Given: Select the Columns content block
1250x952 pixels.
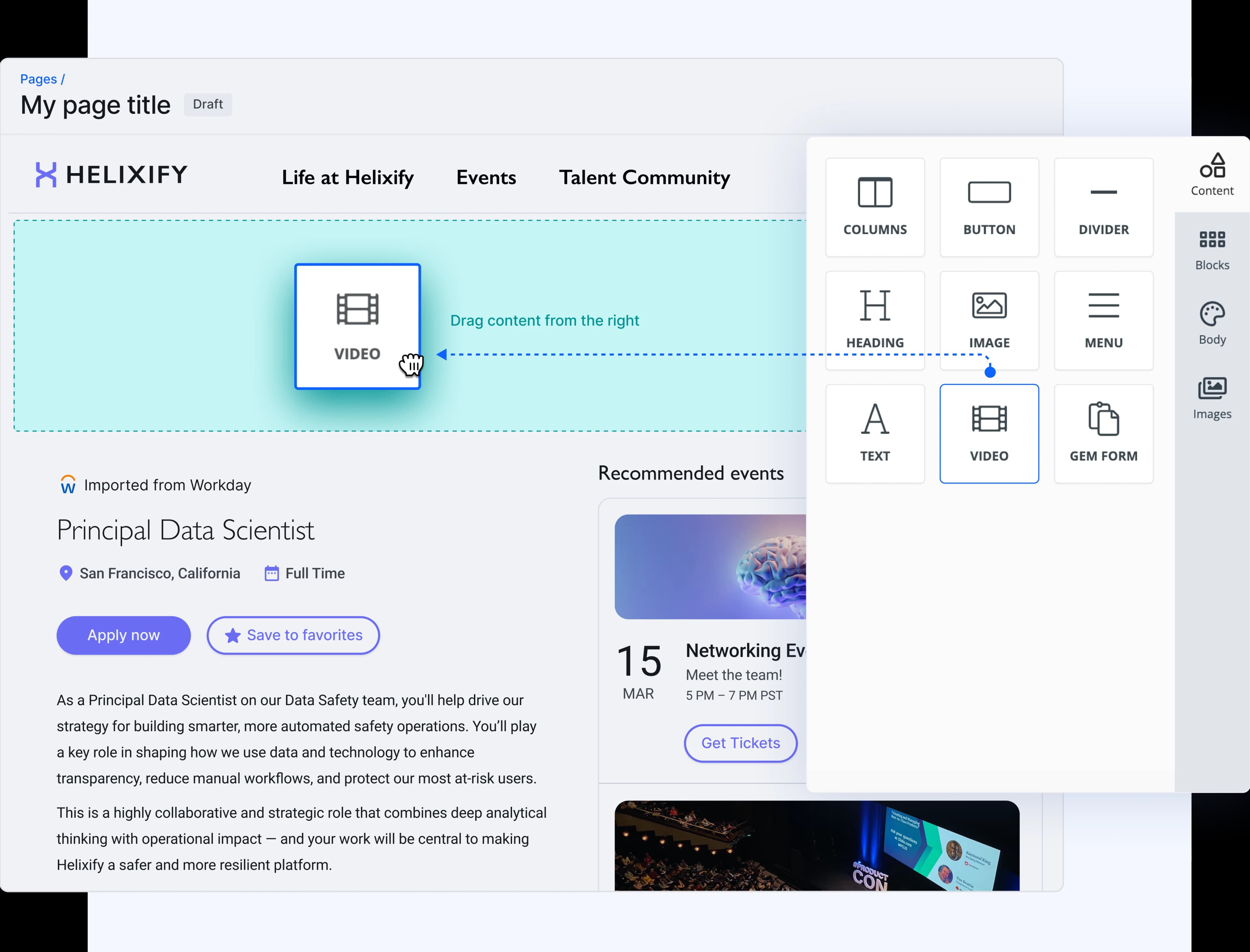Looking at the screenshot, I should pos(875,207).
